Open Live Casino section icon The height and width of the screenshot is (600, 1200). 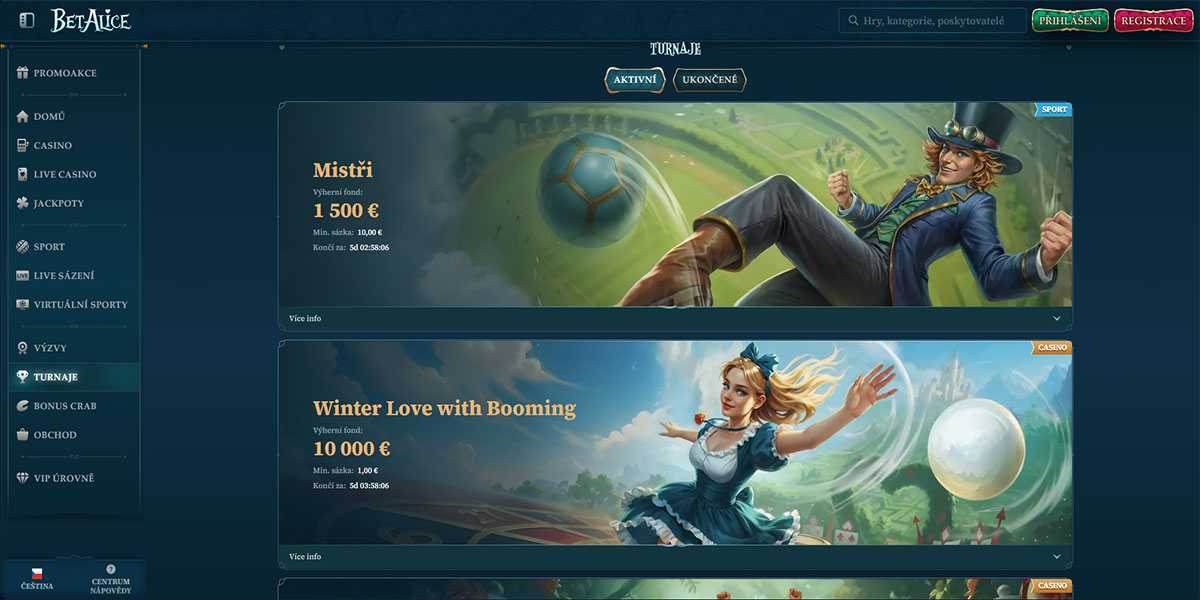23,174
